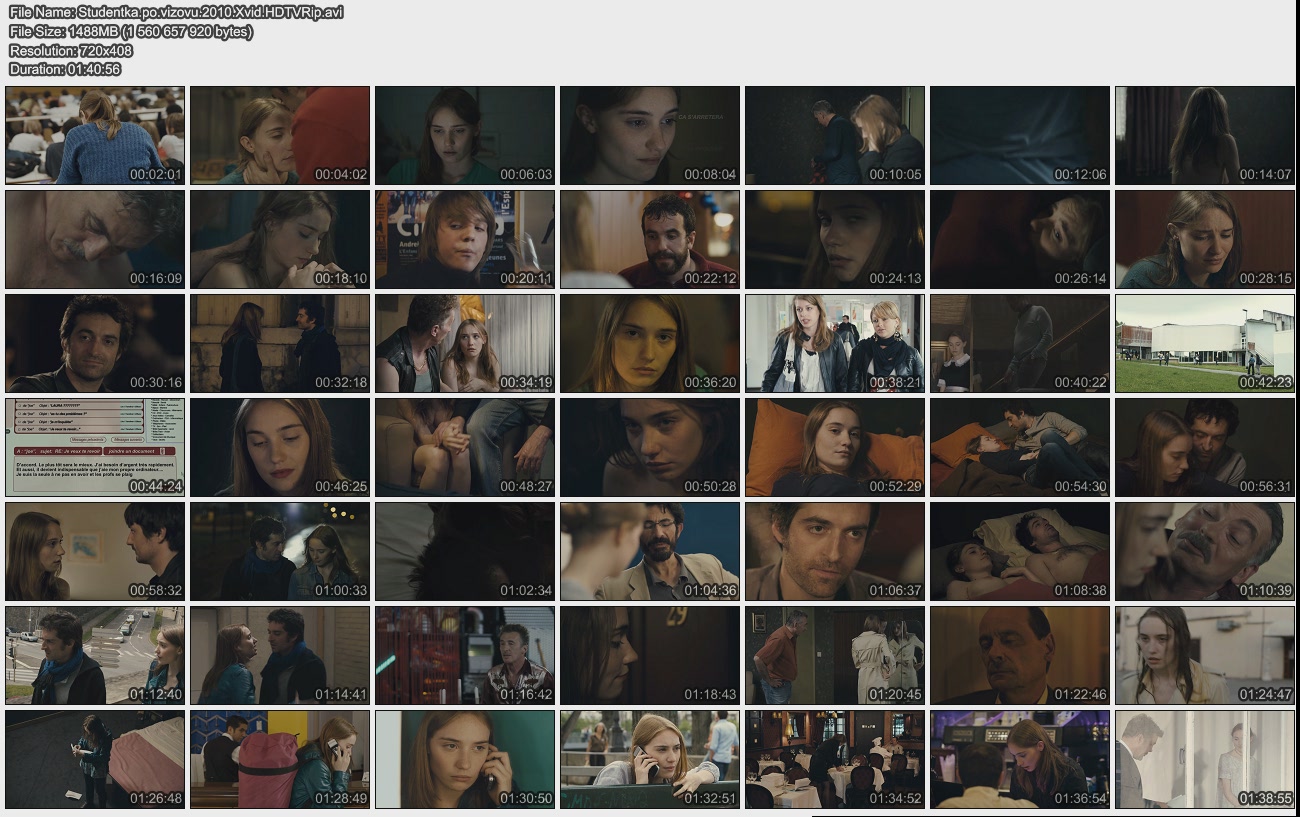Select the frame timestamped 00:10:05
The height and width of the screenshot is (817, 1300).
click(835, 135)
